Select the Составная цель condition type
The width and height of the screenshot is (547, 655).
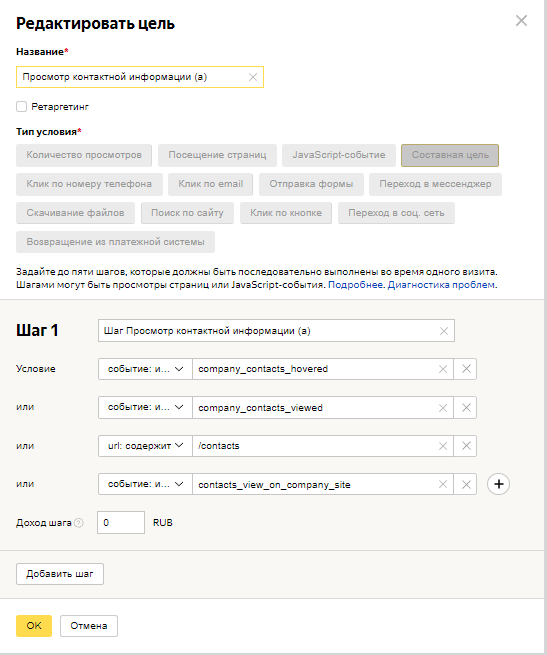tap(450, 155)
